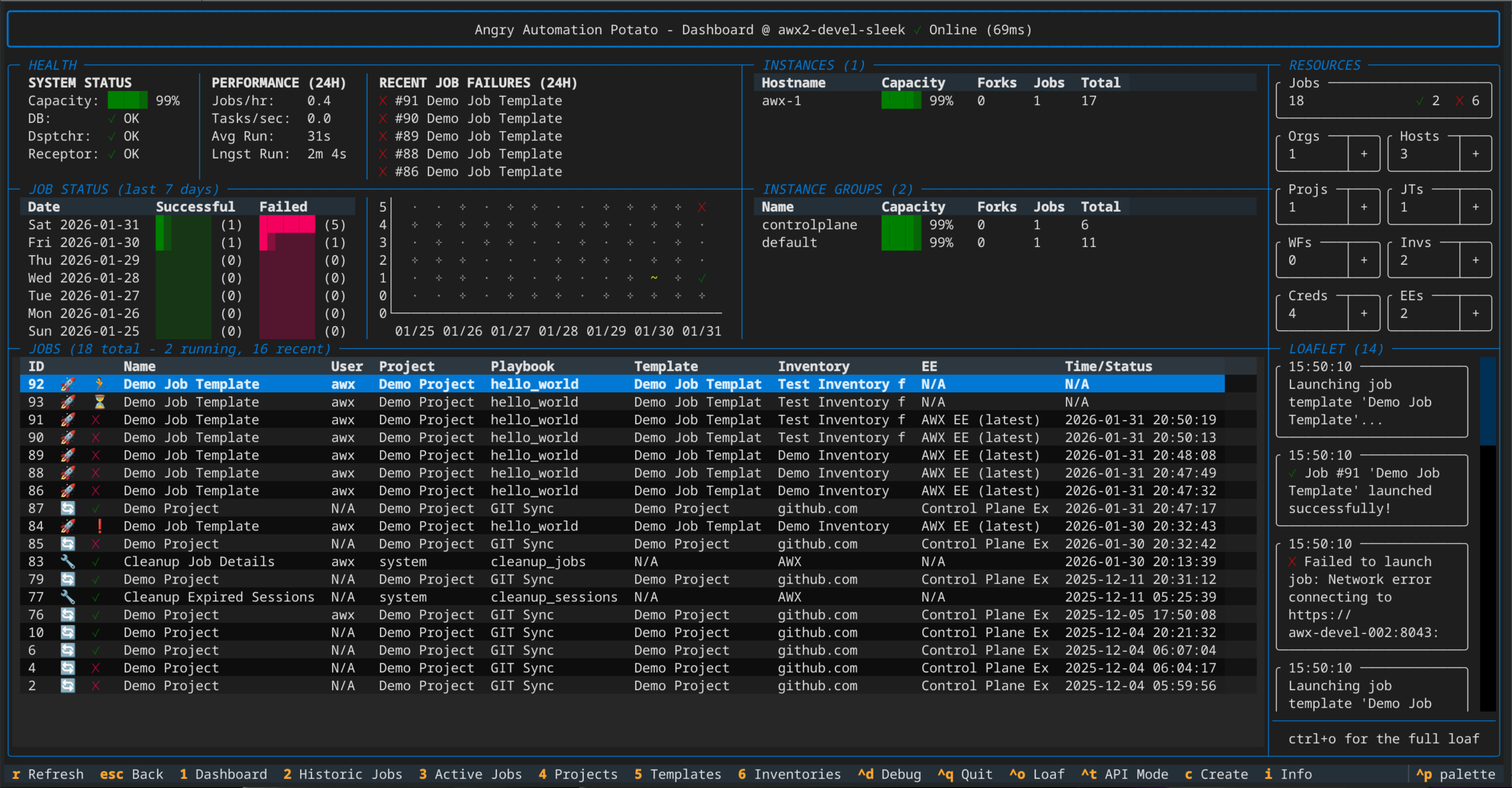The width and height of the screenshot is (1512, 788).
Task: Click Refresh in the footer
Action: 48,775
